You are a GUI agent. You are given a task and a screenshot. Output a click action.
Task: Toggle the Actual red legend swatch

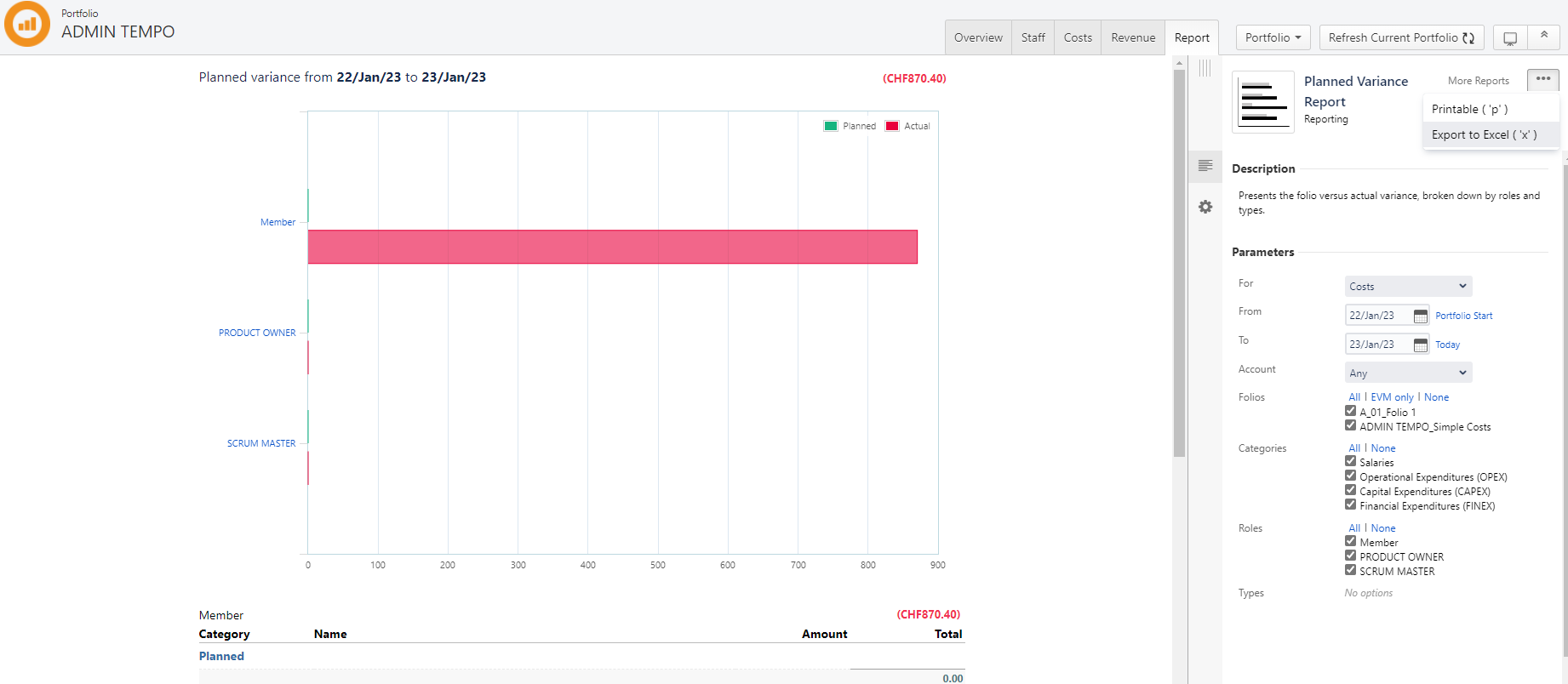[x=892, y=126]
